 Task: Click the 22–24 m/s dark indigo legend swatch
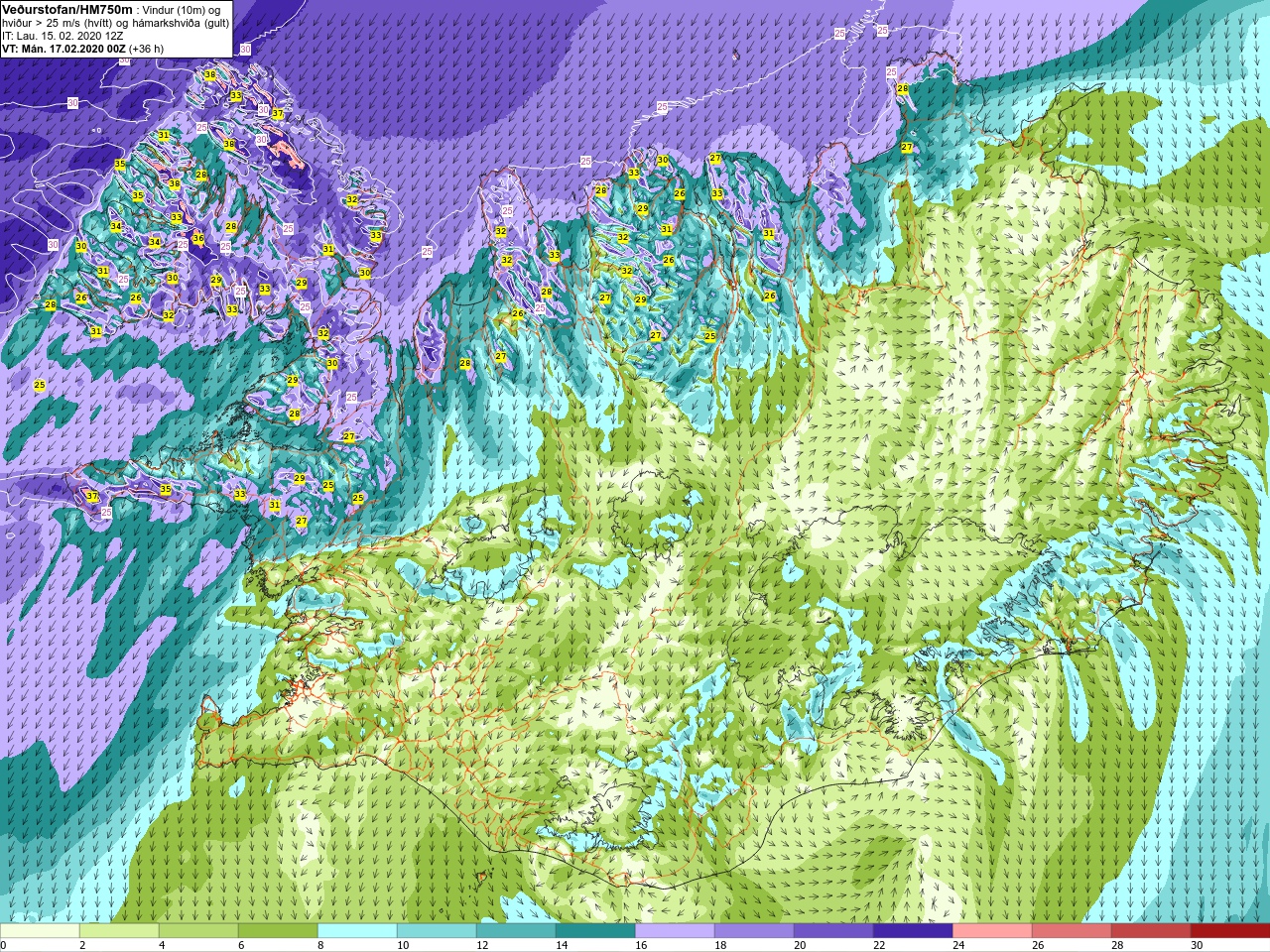tap(913, 931)
